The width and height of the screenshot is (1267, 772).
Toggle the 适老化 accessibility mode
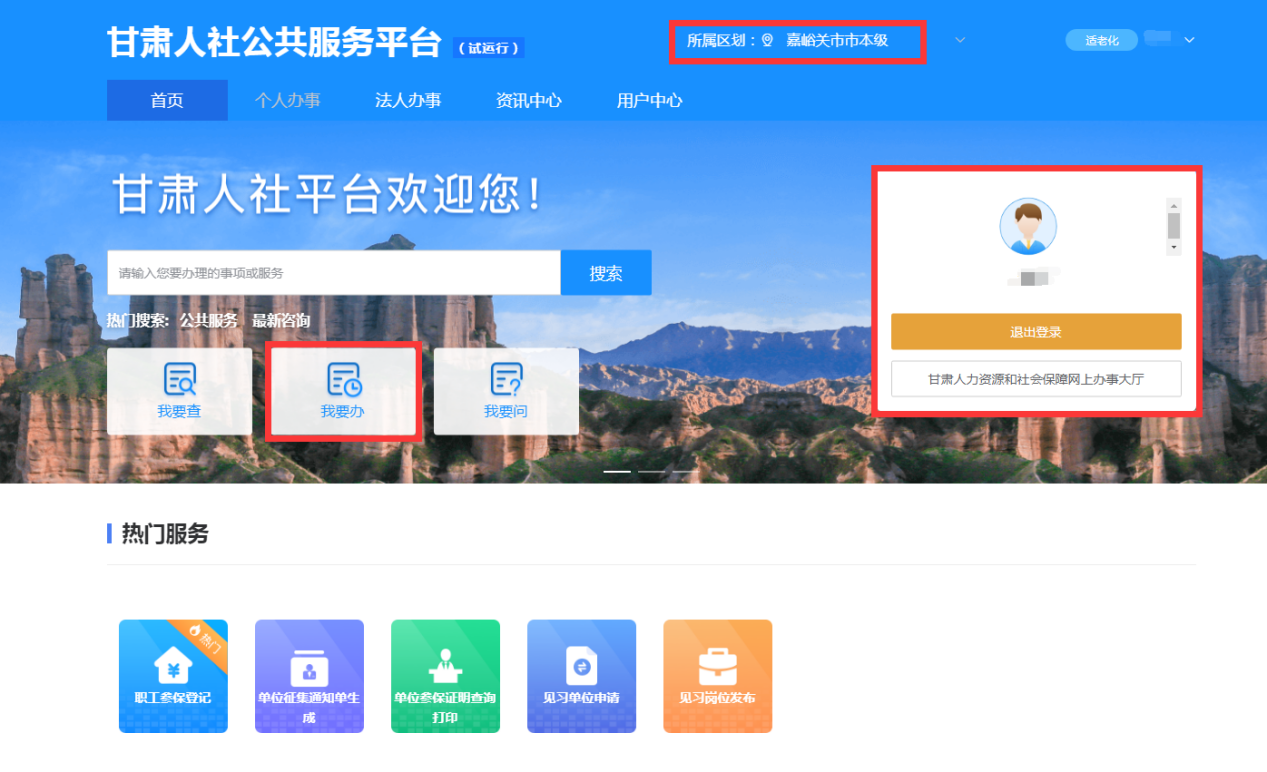[1101, 41]
